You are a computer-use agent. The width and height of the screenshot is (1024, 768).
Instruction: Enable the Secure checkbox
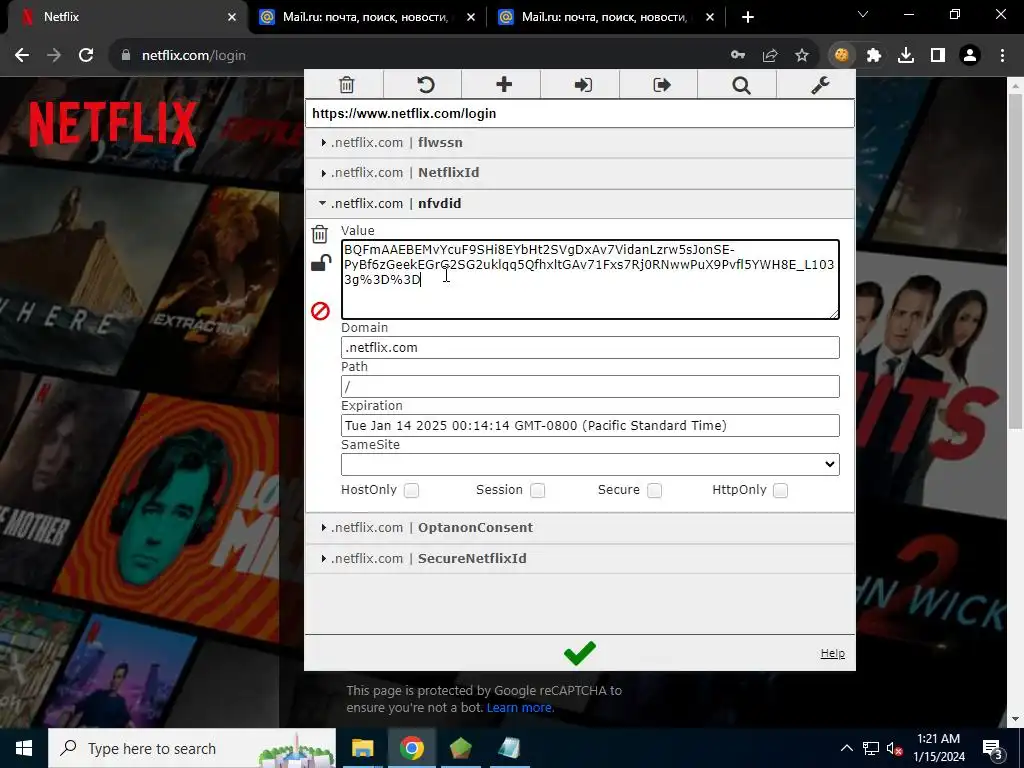(x=654, y=490)
